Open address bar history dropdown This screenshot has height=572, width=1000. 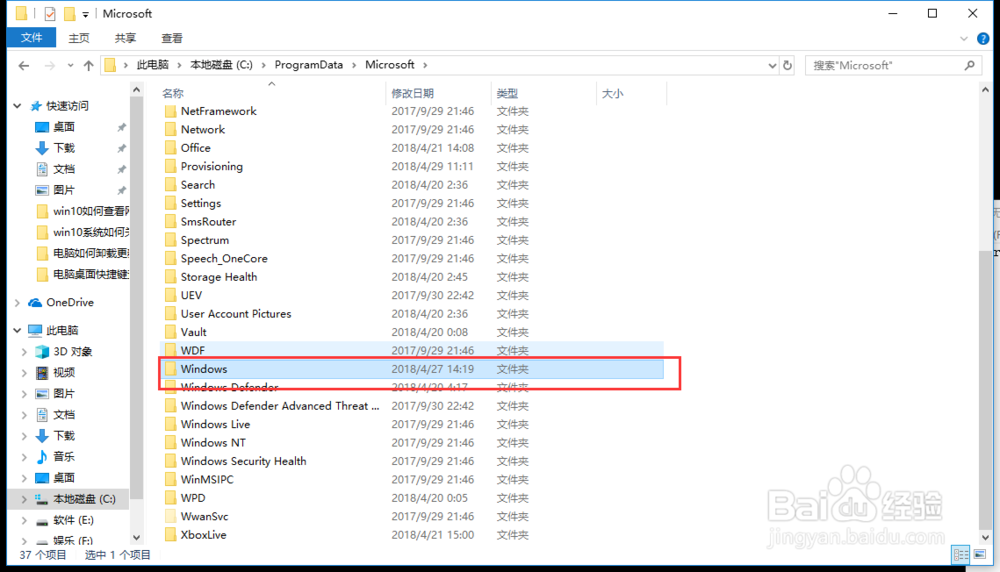click(x=772, y=65)
